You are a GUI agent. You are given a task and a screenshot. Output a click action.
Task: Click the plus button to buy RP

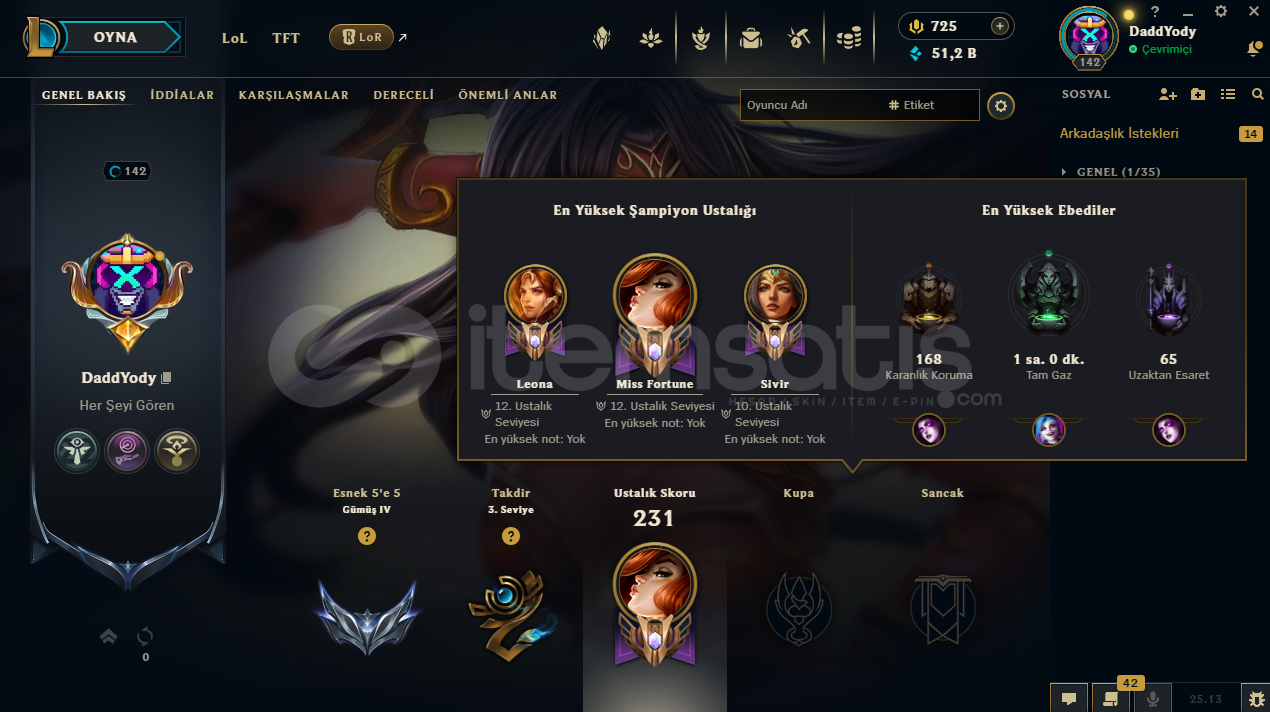(x=999, y=26)
